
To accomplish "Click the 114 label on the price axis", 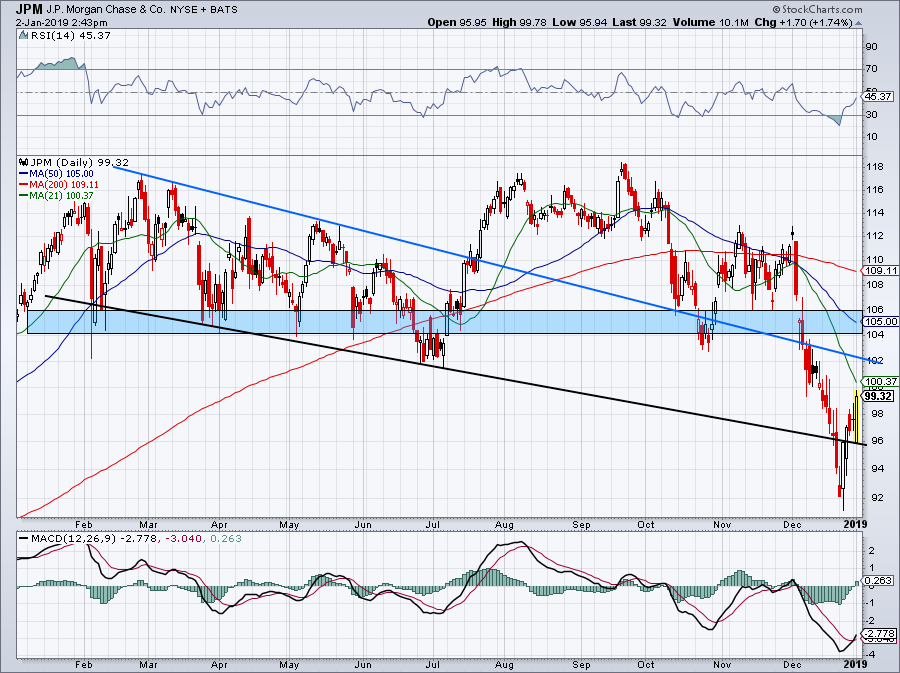I will click(x=874, y=213).
